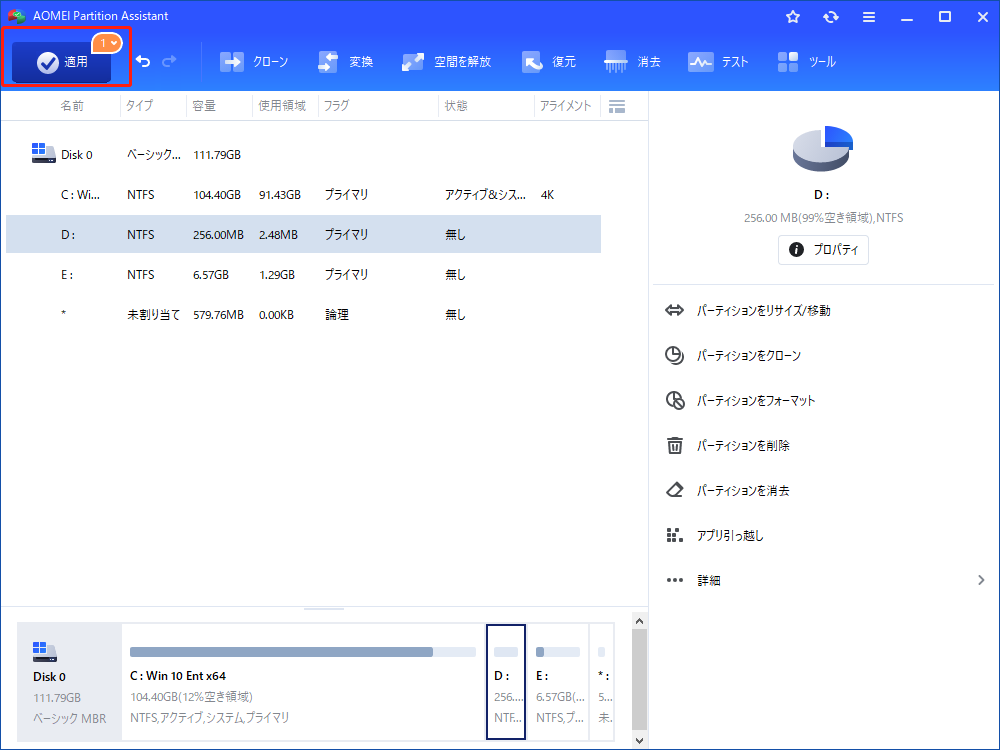Click the 91.43GB used space cell
Viewport: 1000px width, 750px height.
tap(279, 195)
